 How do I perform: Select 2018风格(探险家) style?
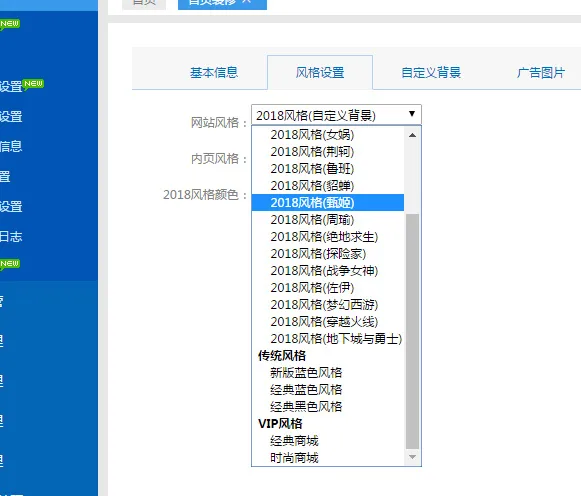tap(328, 254)
